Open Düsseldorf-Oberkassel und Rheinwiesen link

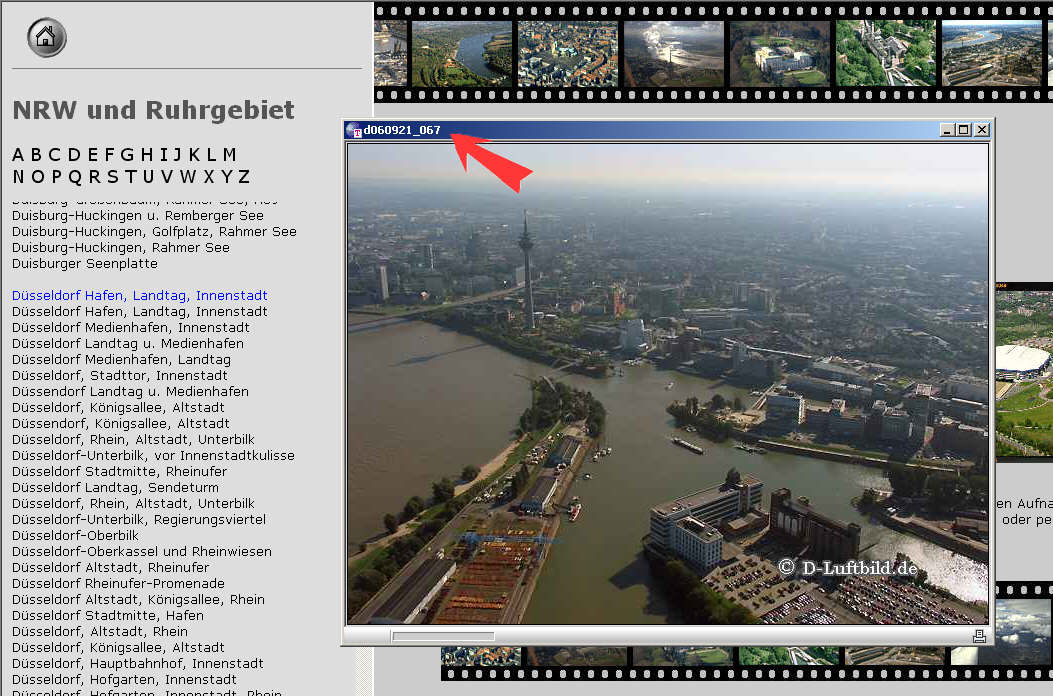pos(141,552)
